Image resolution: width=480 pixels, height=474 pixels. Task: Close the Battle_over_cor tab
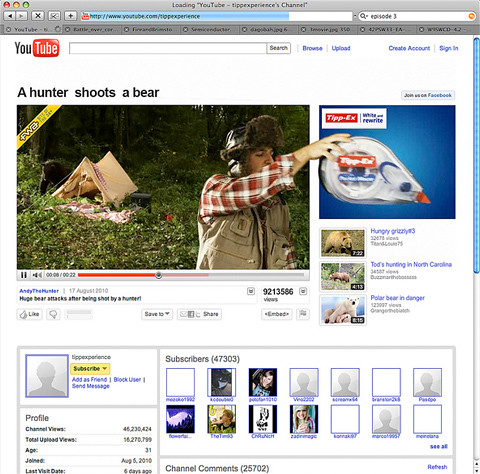67,29
